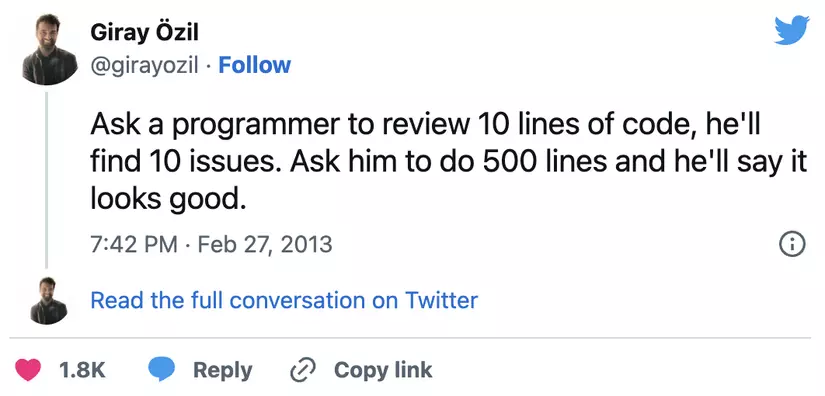Click the blue reply speech bubble icon

[x=160, y=369]
